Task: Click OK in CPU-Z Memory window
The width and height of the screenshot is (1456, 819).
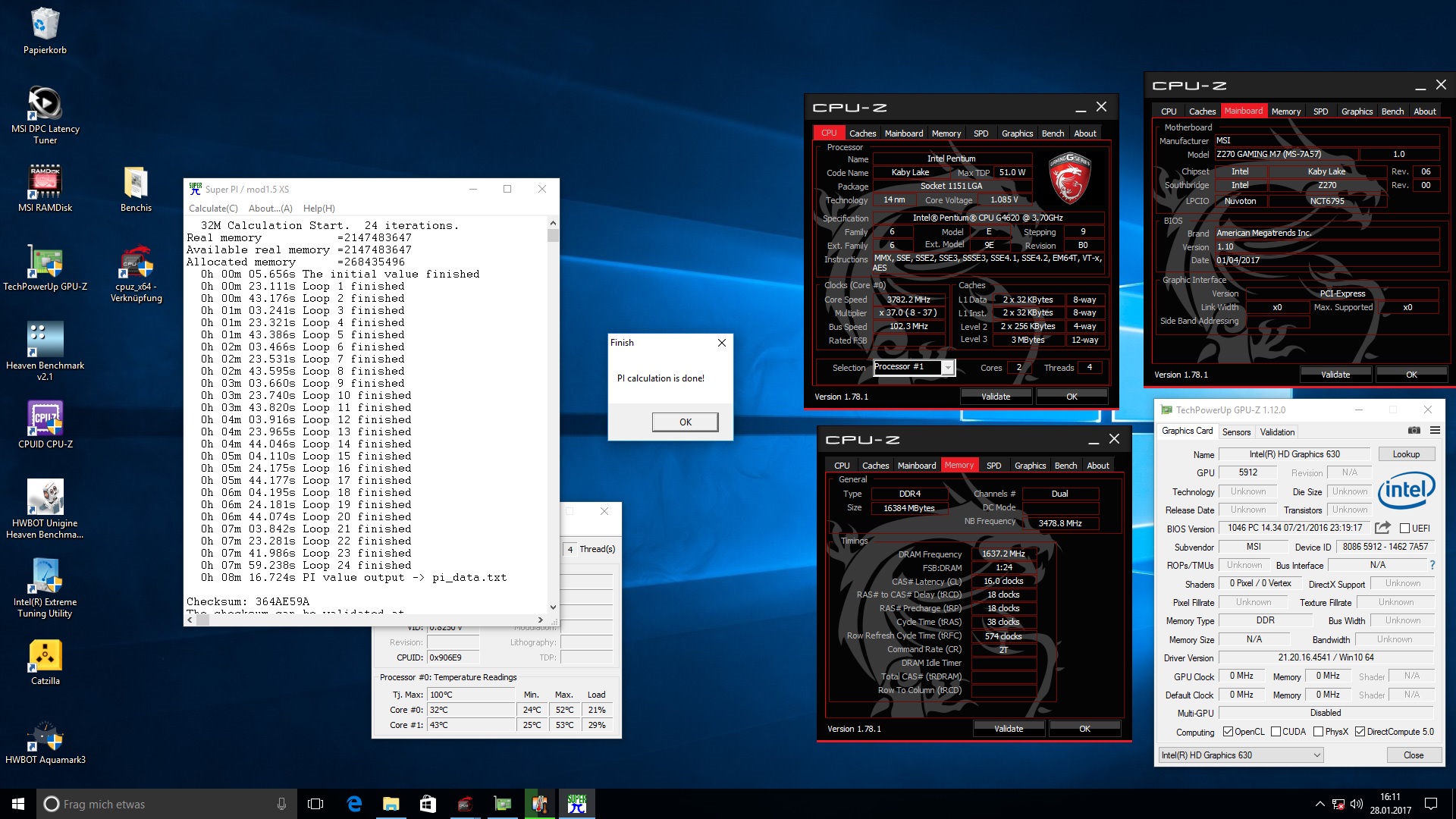Action: point(1084,729)
